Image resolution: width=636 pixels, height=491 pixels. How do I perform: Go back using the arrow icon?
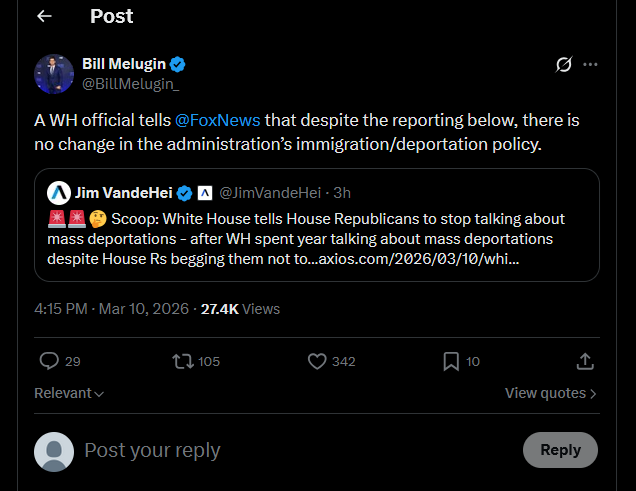click(44, 16)
